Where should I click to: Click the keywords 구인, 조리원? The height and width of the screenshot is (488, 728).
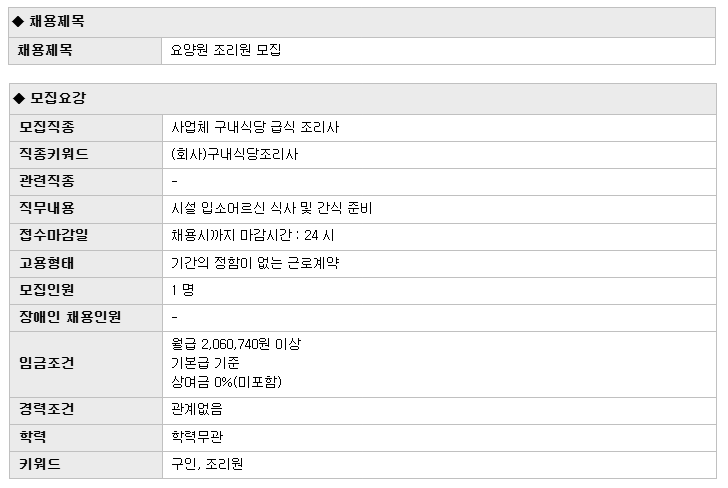[x=207, y=464]
